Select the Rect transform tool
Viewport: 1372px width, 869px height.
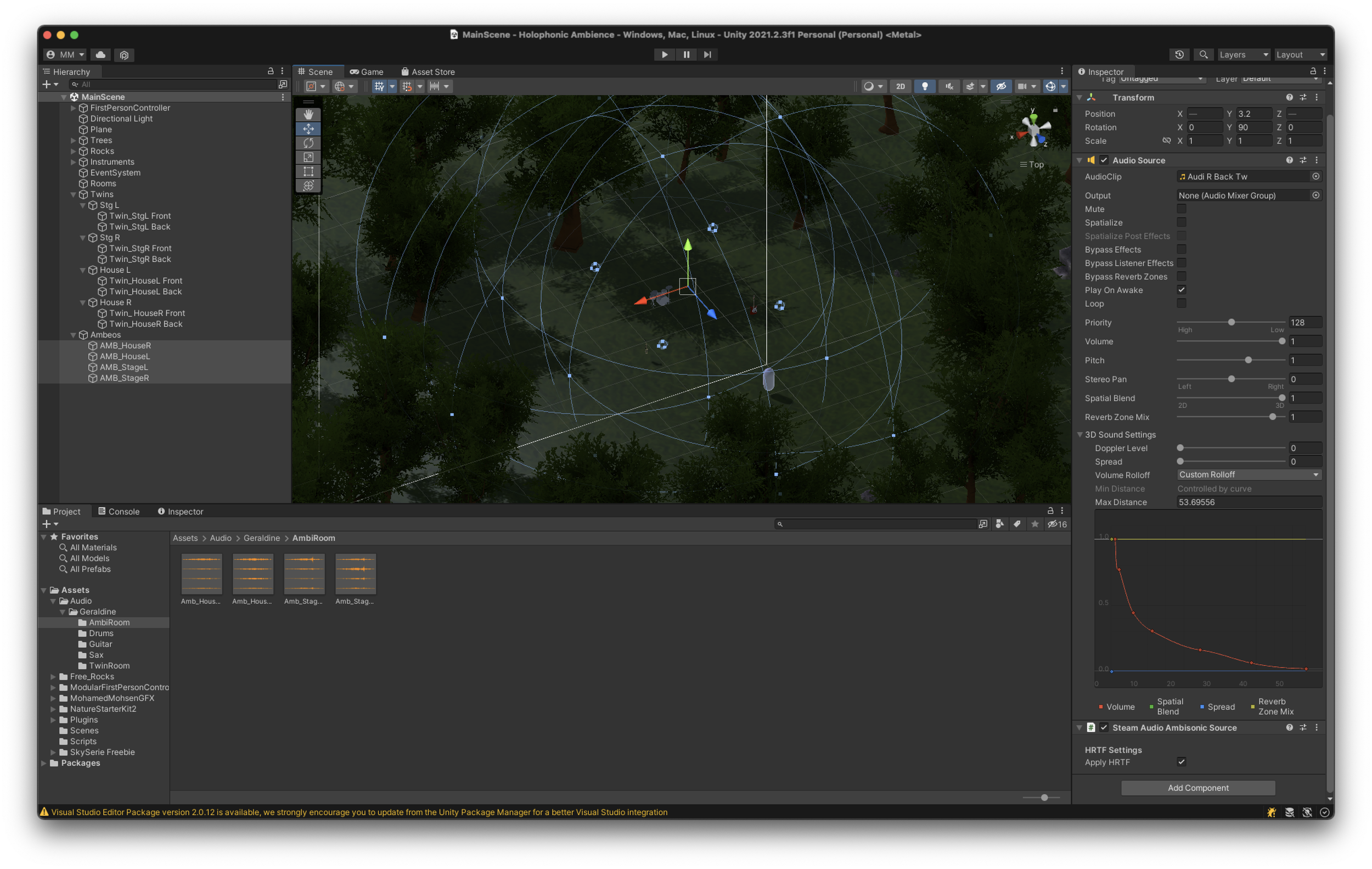pyautogui.click(x=308, y=171)
